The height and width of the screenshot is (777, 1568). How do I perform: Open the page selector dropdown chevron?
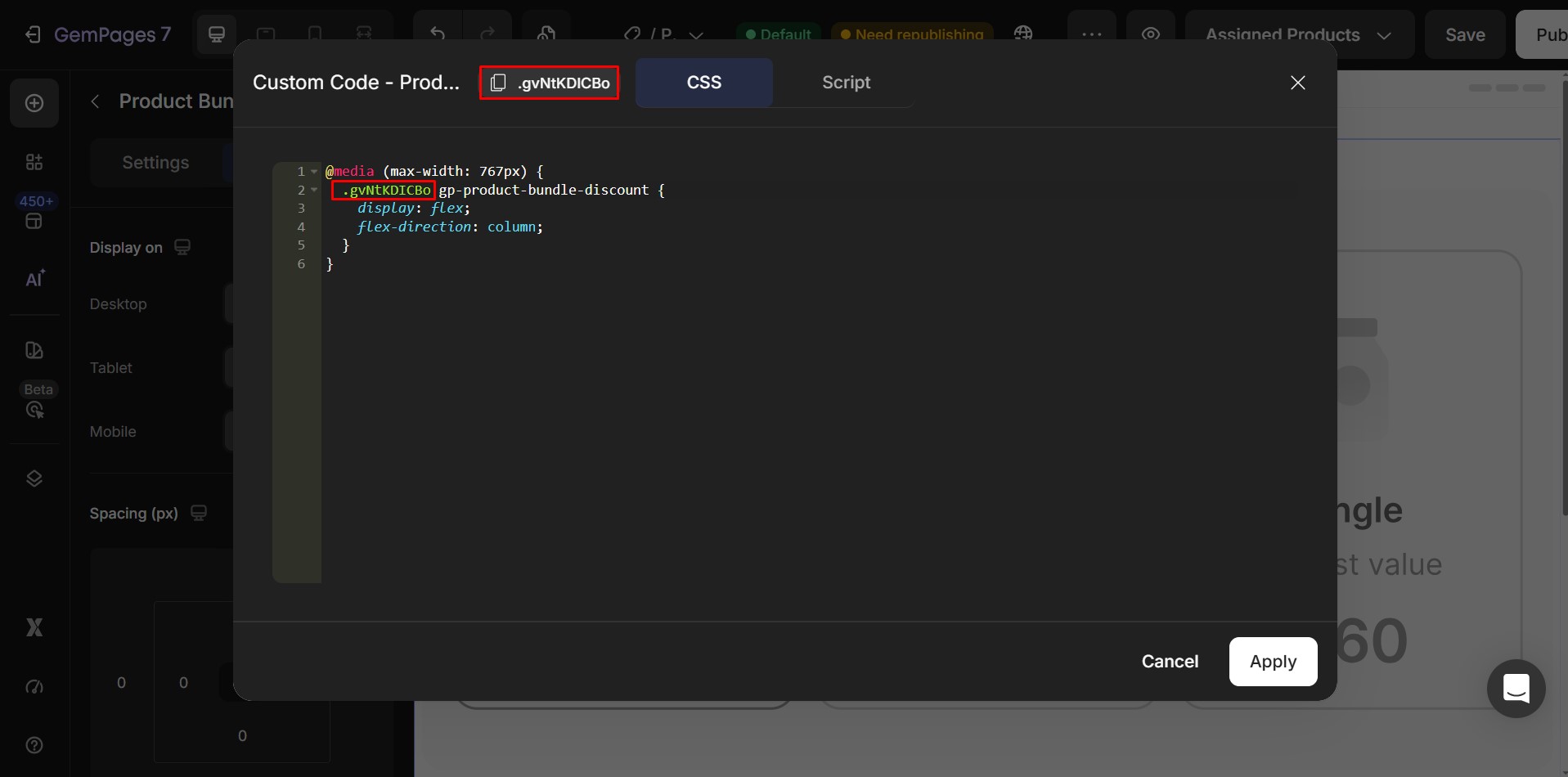pos(696,35)
